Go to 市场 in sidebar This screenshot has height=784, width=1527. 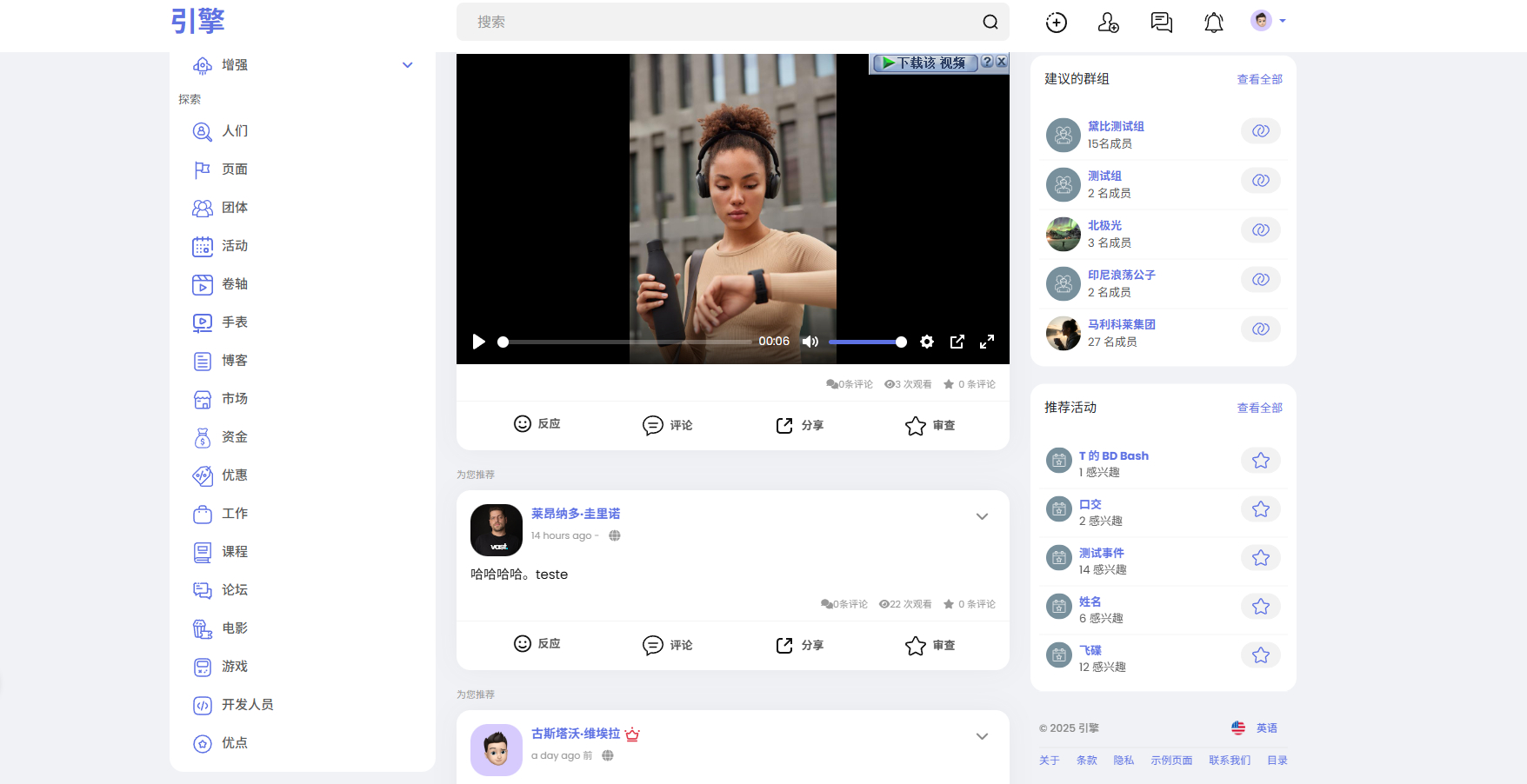click(x=234, y=399)
